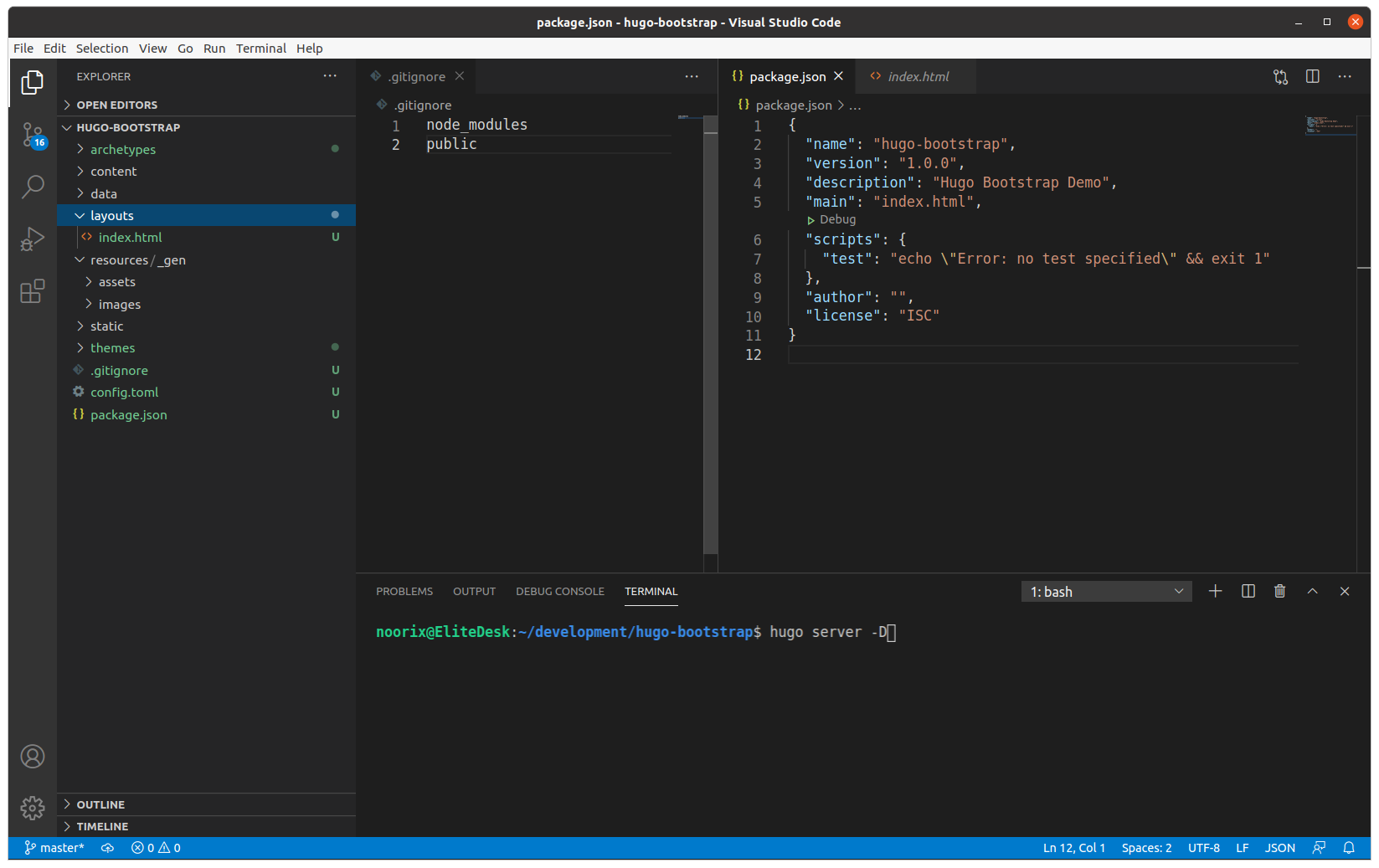Click the Manage gear icon
This screenshot has width=1379, height=868.
[32, 808]
